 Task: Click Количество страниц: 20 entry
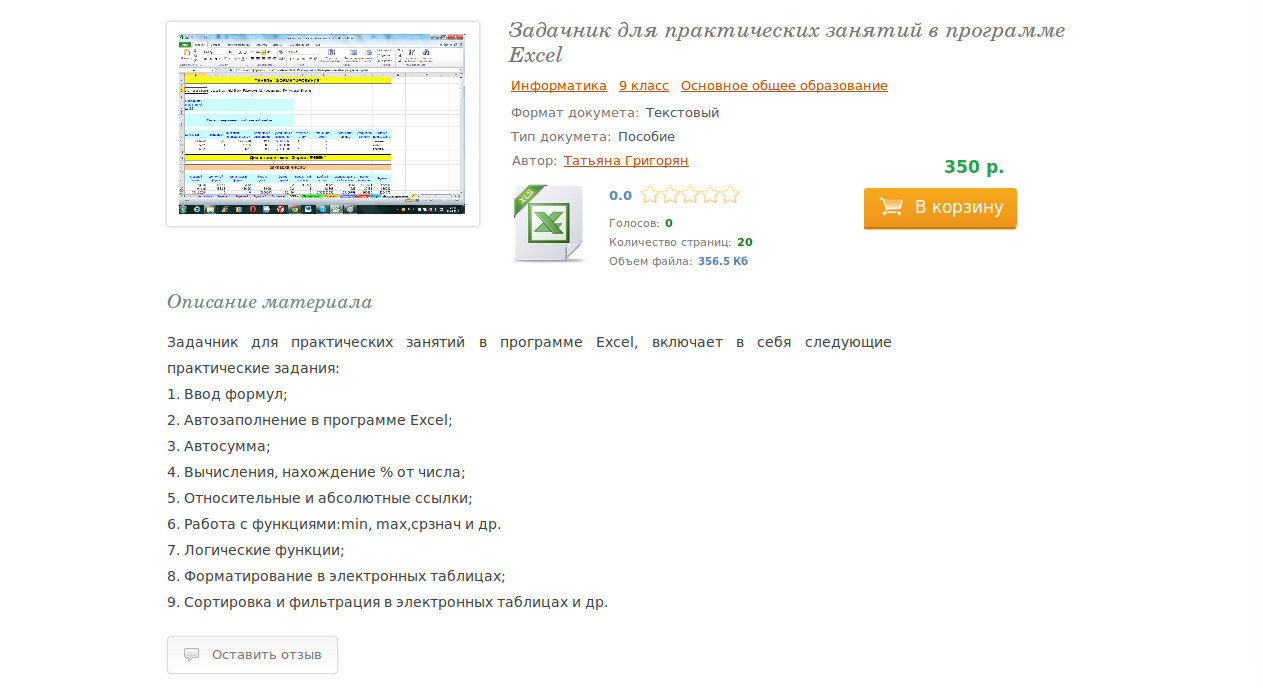[681, 242]
